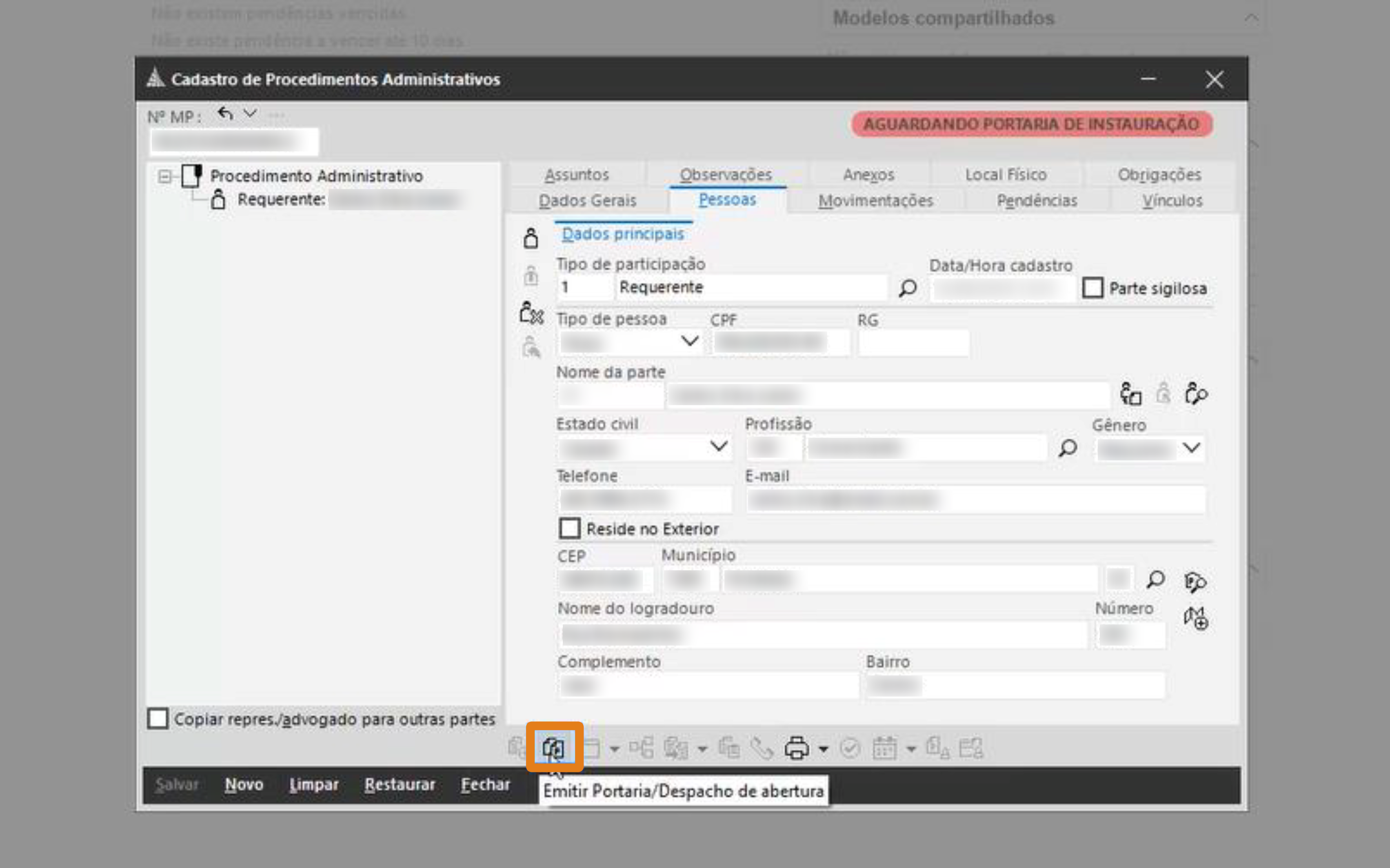The height and width of the screenshot is (868, 1390).
Task: Toggle Copiar repres./advogado para outras partes
Action: [158, 718]
